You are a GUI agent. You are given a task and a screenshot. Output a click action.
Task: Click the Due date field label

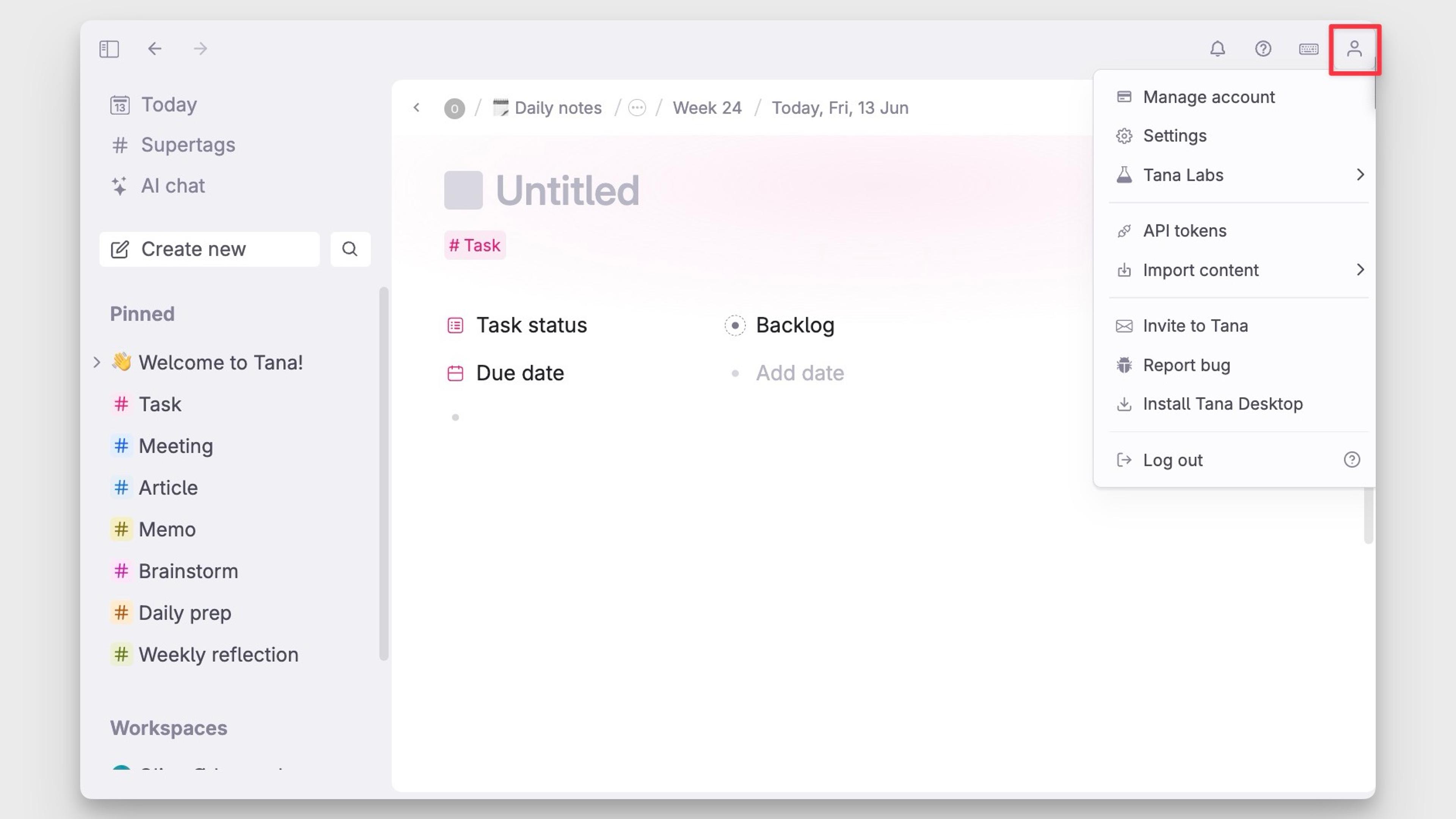pos(520,373)
